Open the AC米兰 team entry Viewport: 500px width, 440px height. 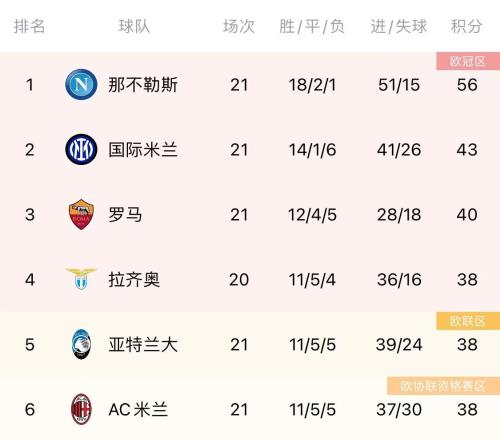point(138,409)
